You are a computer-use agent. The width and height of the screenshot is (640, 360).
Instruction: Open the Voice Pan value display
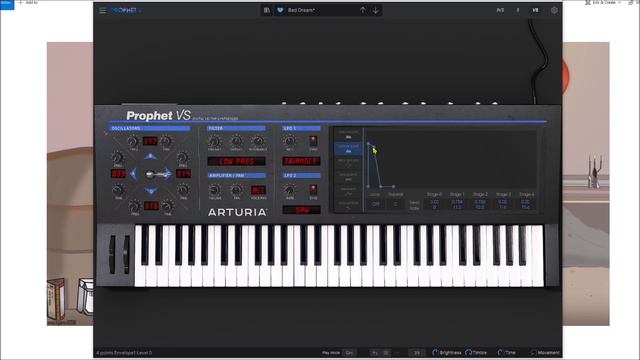[x=258, y=190]
